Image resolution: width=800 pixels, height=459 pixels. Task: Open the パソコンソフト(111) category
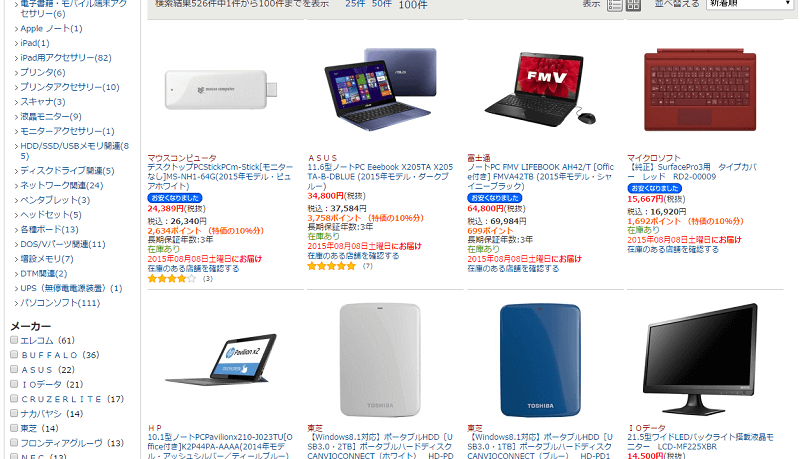(60, 303)
